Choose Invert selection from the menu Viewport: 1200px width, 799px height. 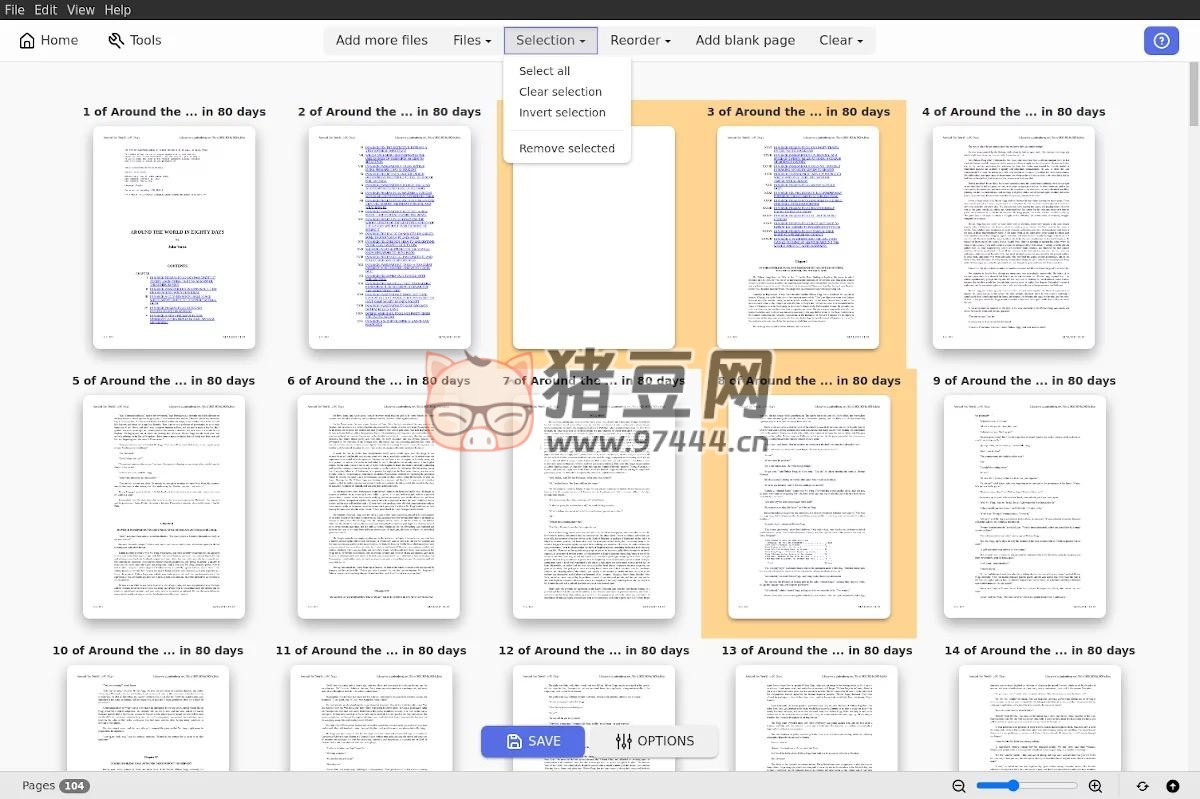click(562, 113)
